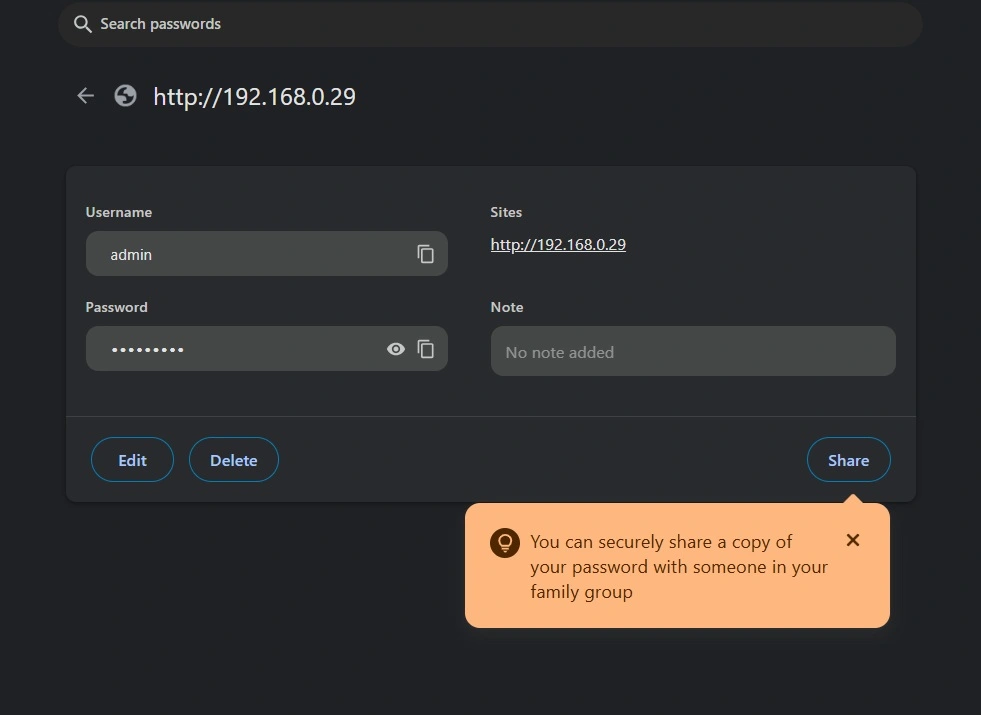The width and height of the screenshot is (981, 715).
Task: Delete this saved password
Action: [x=233, y=460]
